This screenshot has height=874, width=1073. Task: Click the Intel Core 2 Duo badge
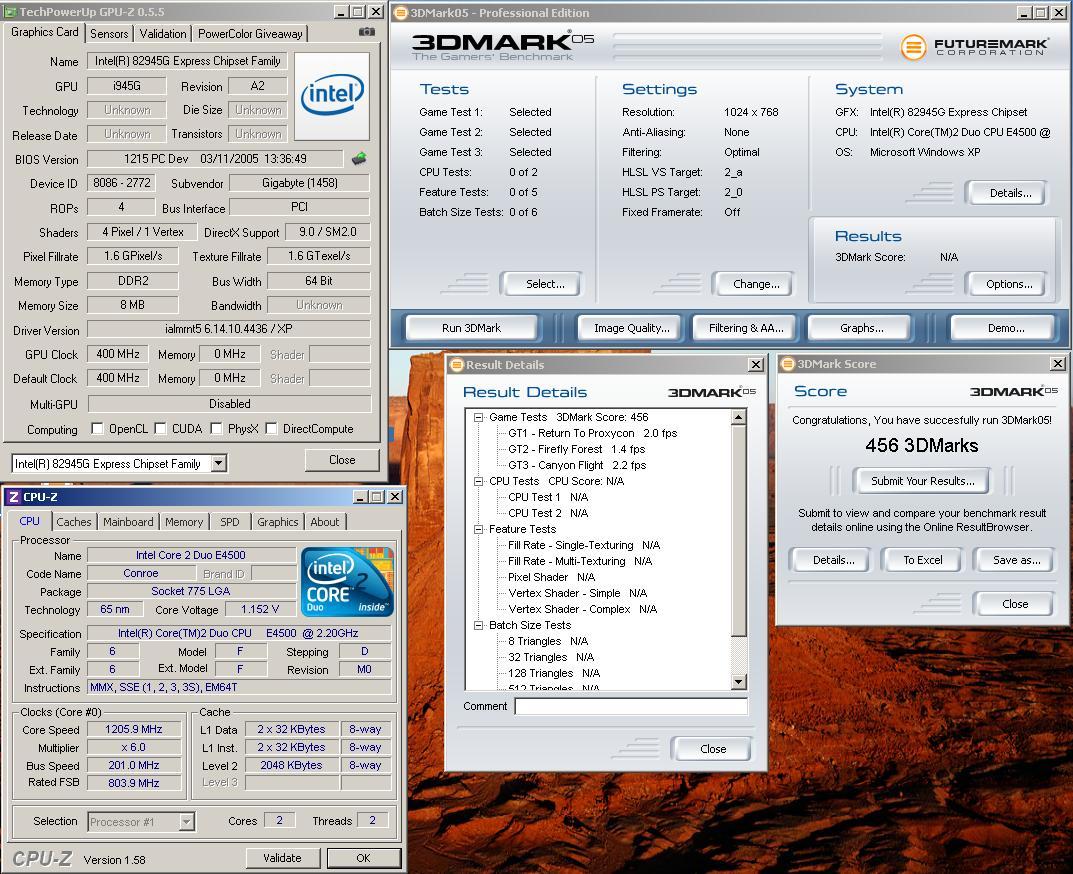(x=348, y=581)
